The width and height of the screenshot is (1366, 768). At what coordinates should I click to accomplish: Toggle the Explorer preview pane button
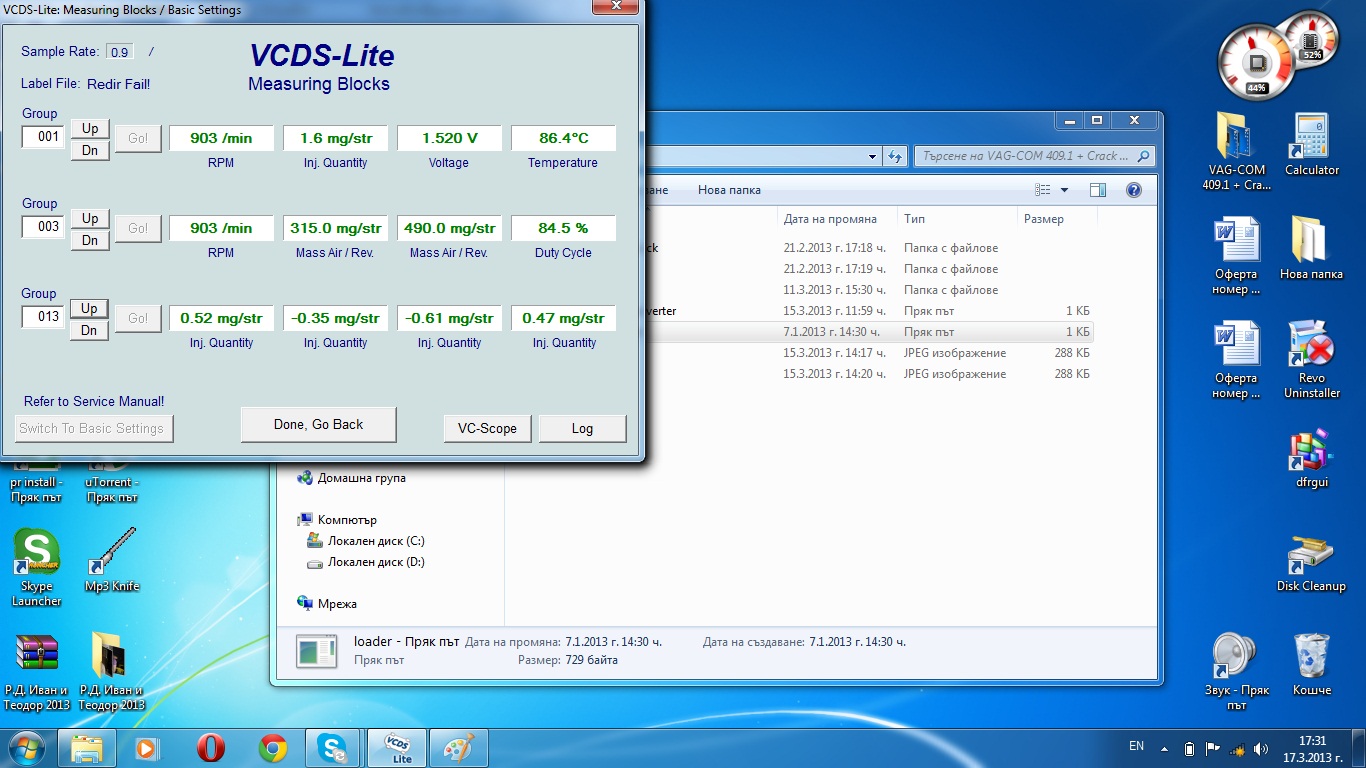click(x=1097, y=190)
